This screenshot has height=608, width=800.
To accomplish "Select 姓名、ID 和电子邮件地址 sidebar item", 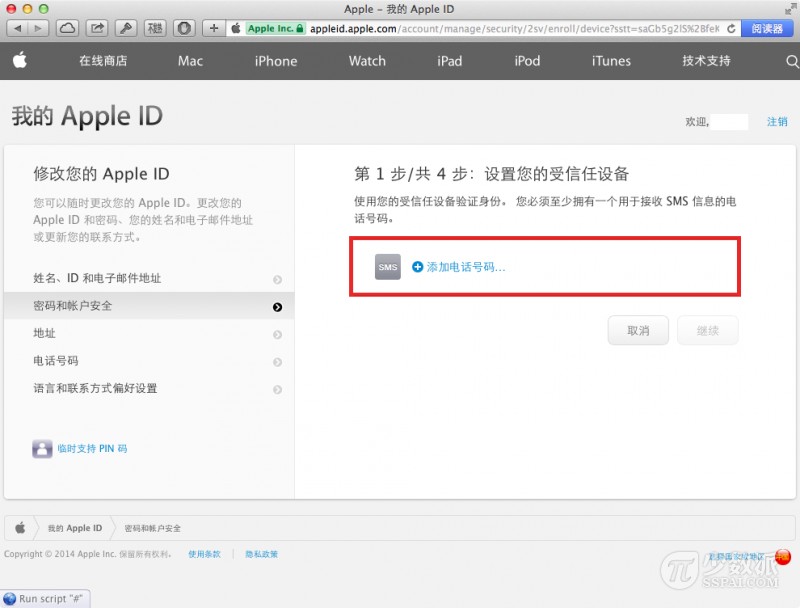I will click(149, 278).
